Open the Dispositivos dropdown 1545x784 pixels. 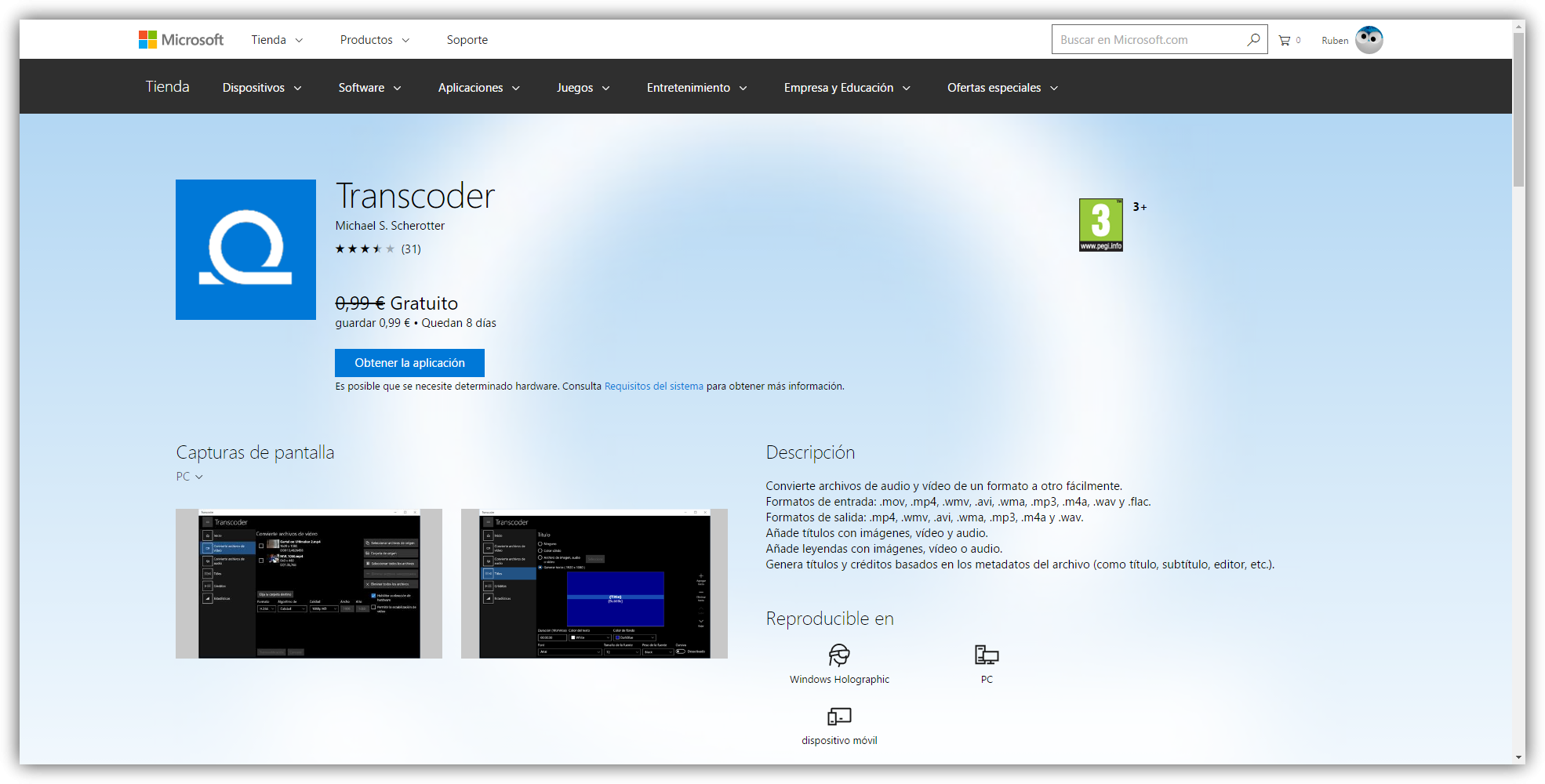pyautogui.click(x=262, y=88)
